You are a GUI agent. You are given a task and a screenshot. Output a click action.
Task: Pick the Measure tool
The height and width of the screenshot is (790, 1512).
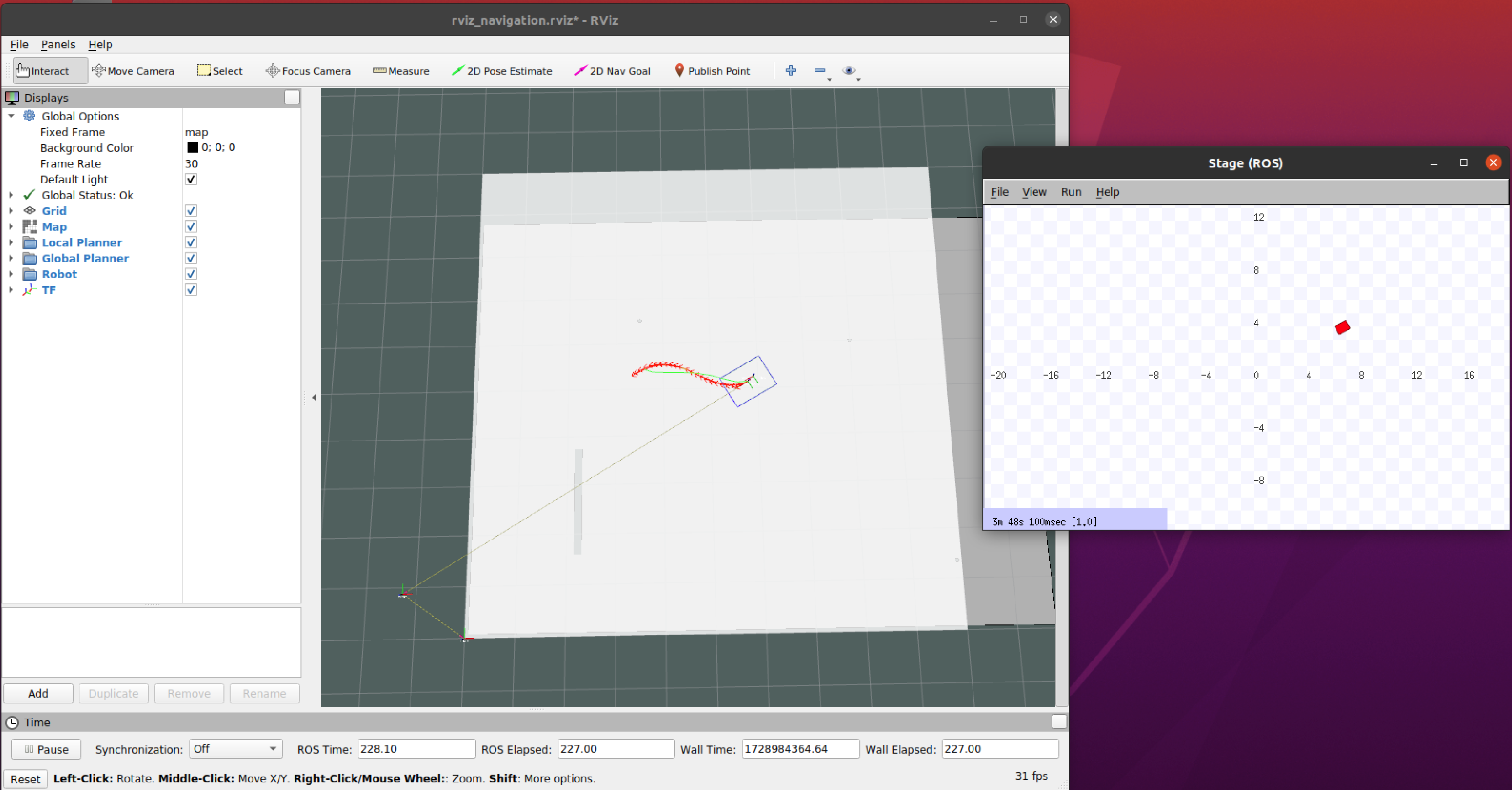pos(401,70)
